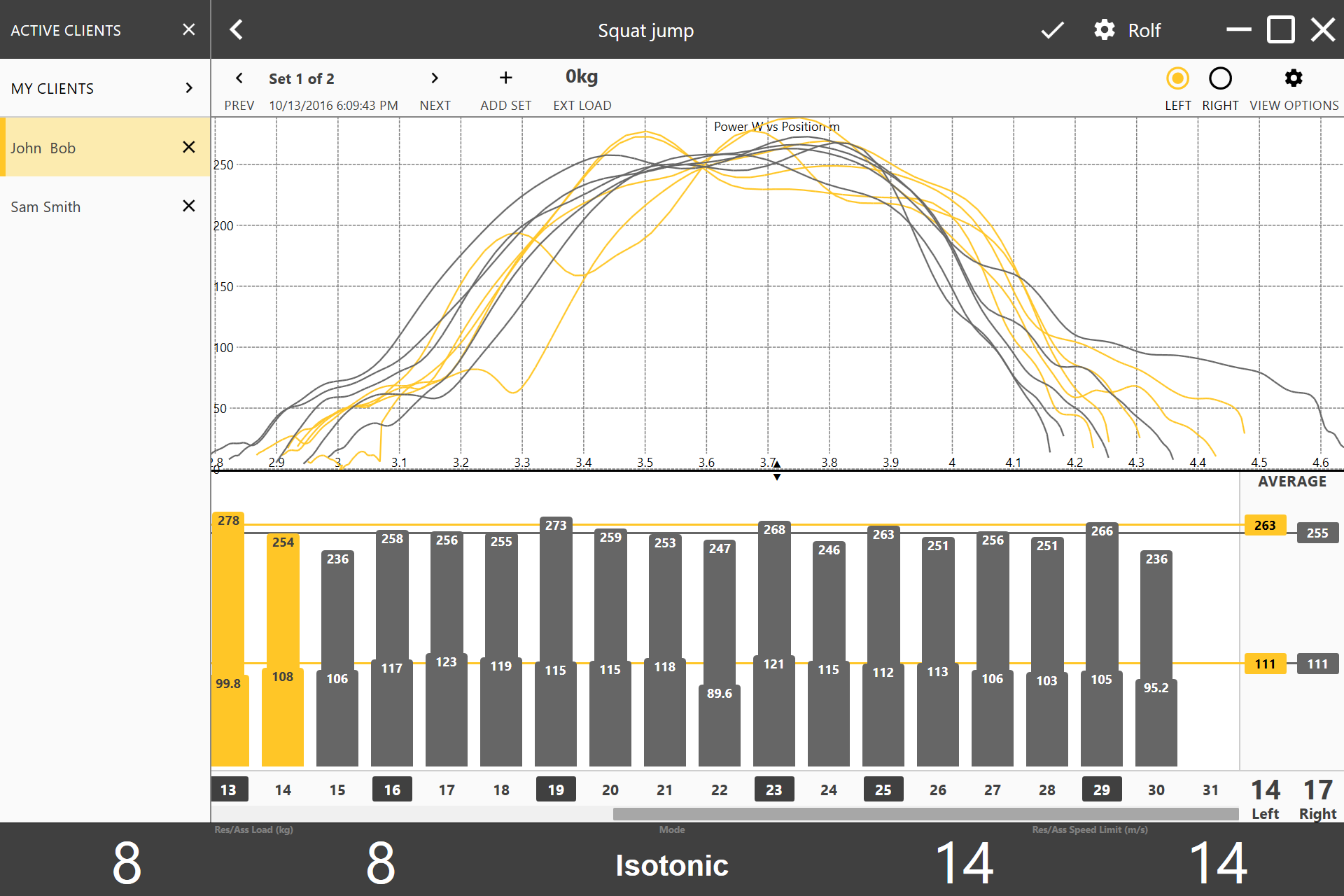Click the Rolf user name
Viewport: 1344px width, 896px height.
[x=1144, y=30]
